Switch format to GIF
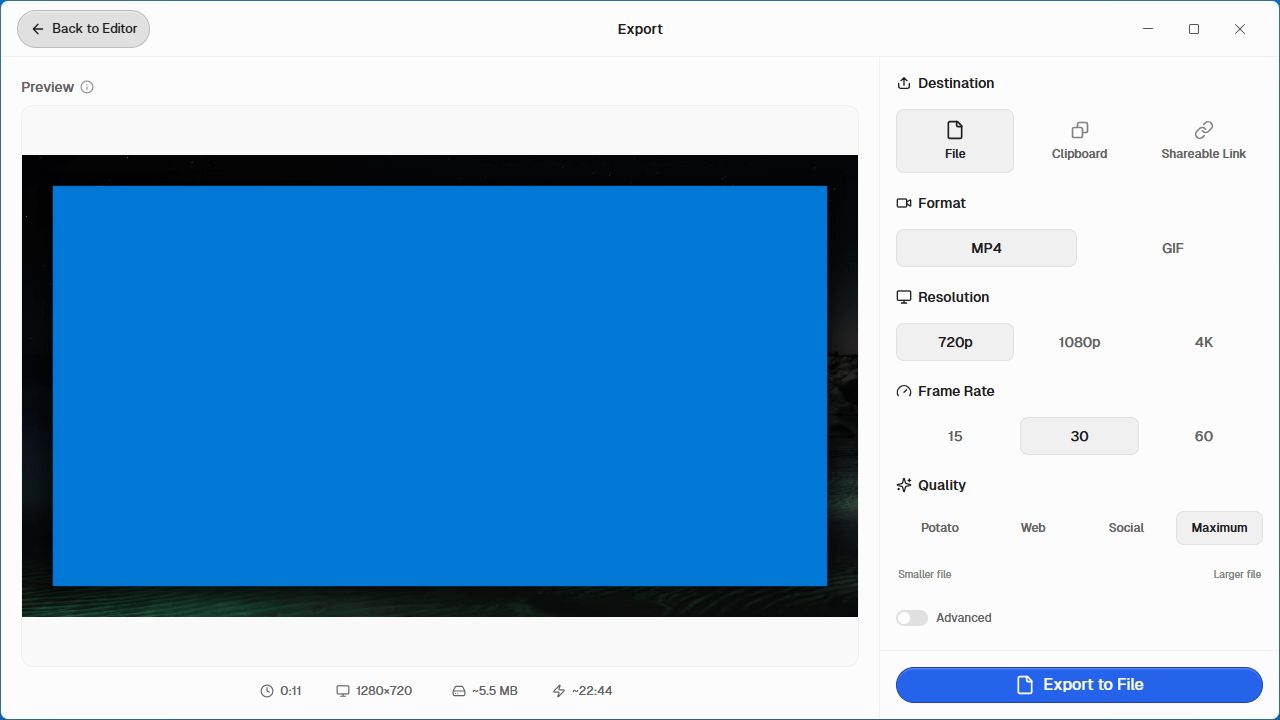This screenshot has height=720, width=1280. tap(1172, 248)
